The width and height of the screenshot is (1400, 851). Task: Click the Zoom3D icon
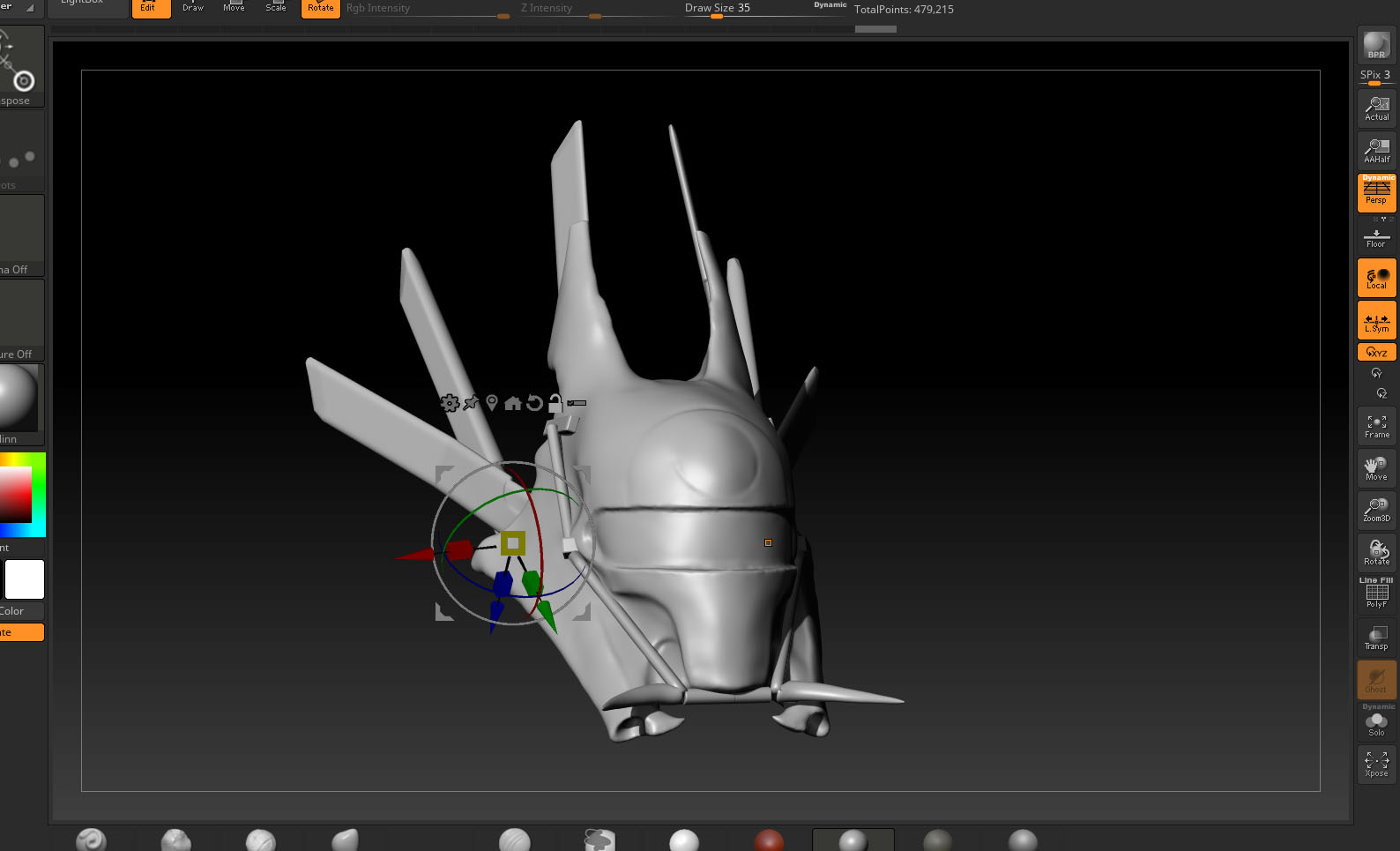click(x=1376, y=511)
